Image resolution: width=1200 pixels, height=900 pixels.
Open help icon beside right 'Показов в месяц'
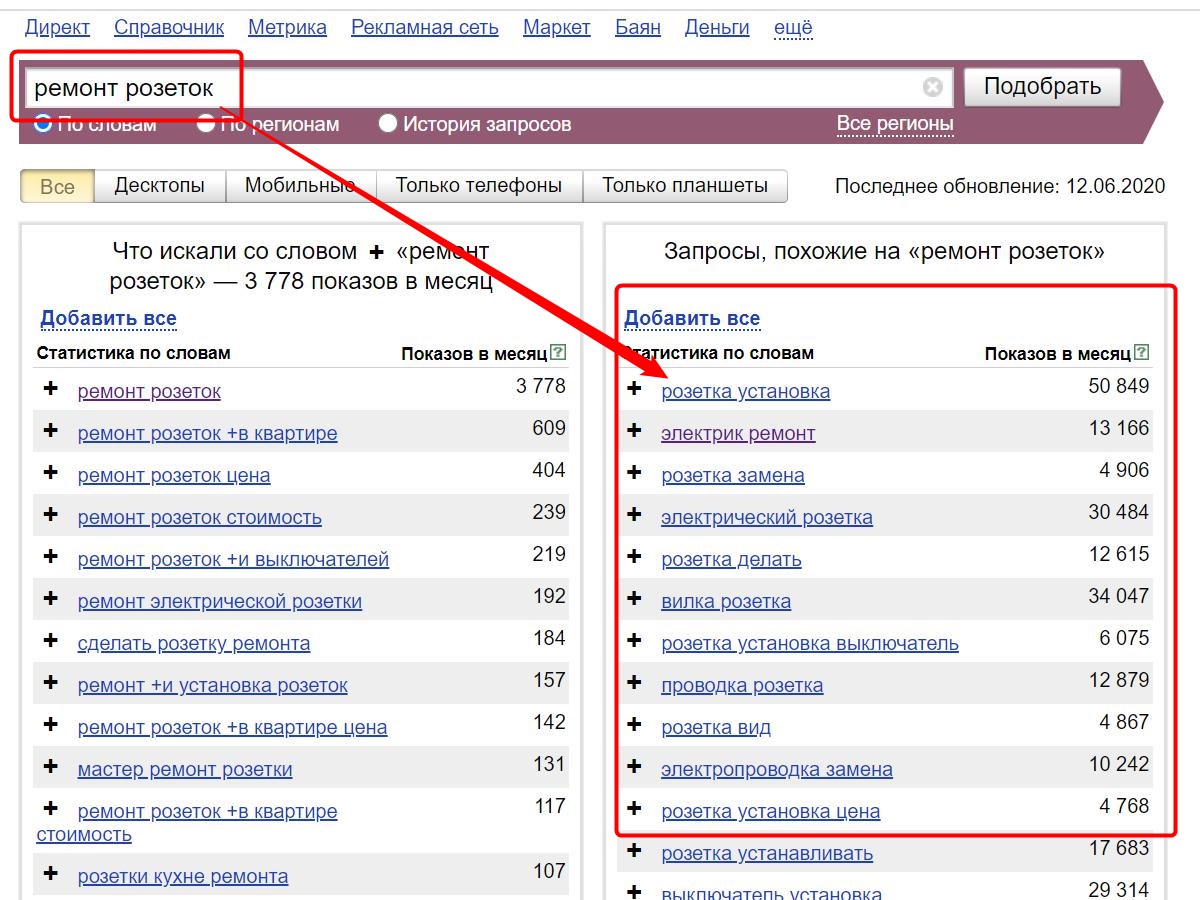[1142, 353]
